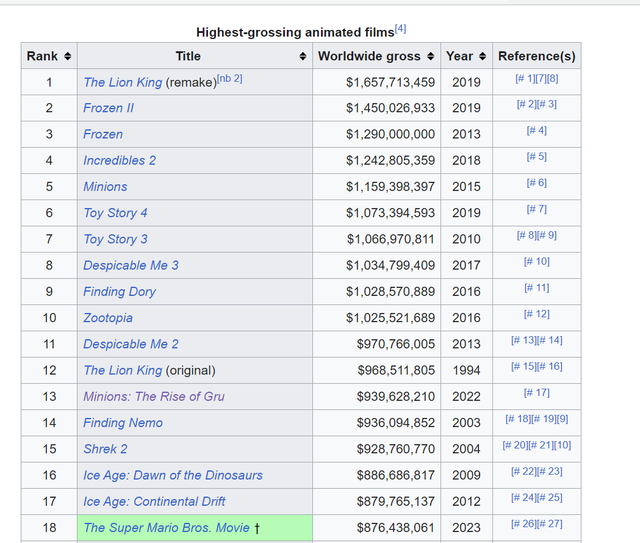Sort by Worldwide gross arrows
This screenshot has width=640, height=543.
pos(431,56)
